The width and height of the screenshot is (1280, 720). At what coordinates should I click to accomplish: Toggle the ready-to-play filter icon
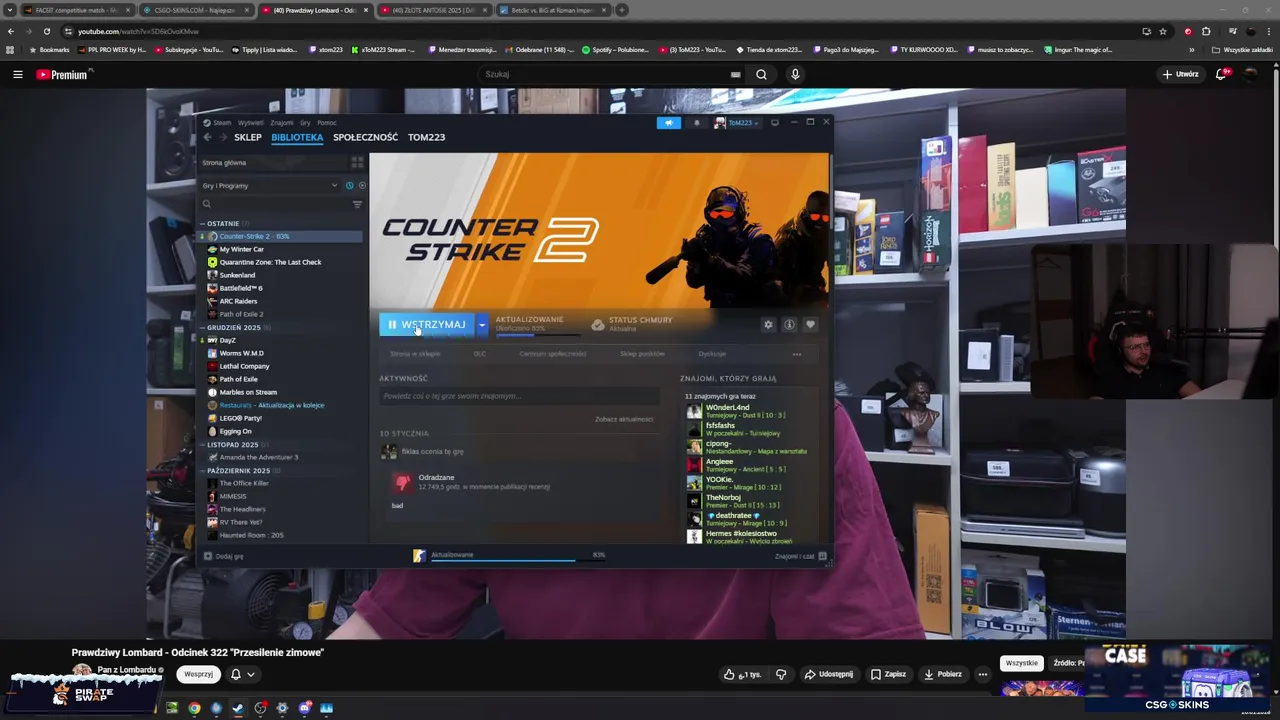pos(362,185)
